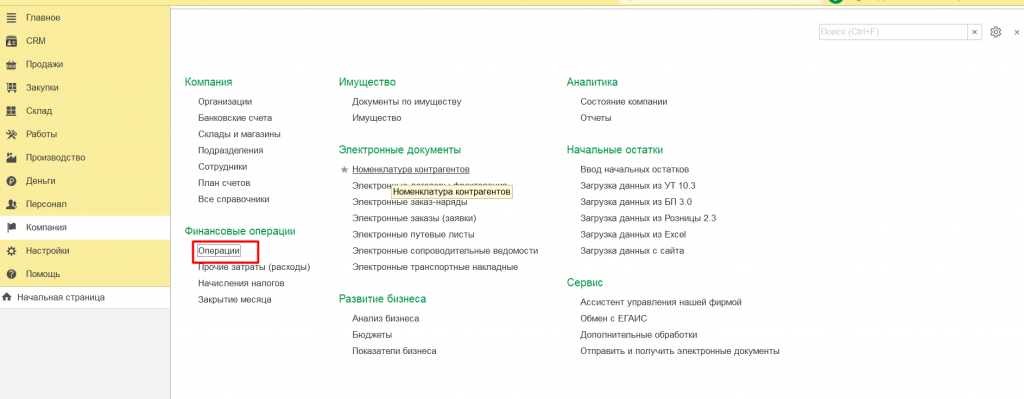This screenshot has height=399, width=1024.
Task: Open Загрузка данных из БП 3.0
Action: (x=636, y=202)
